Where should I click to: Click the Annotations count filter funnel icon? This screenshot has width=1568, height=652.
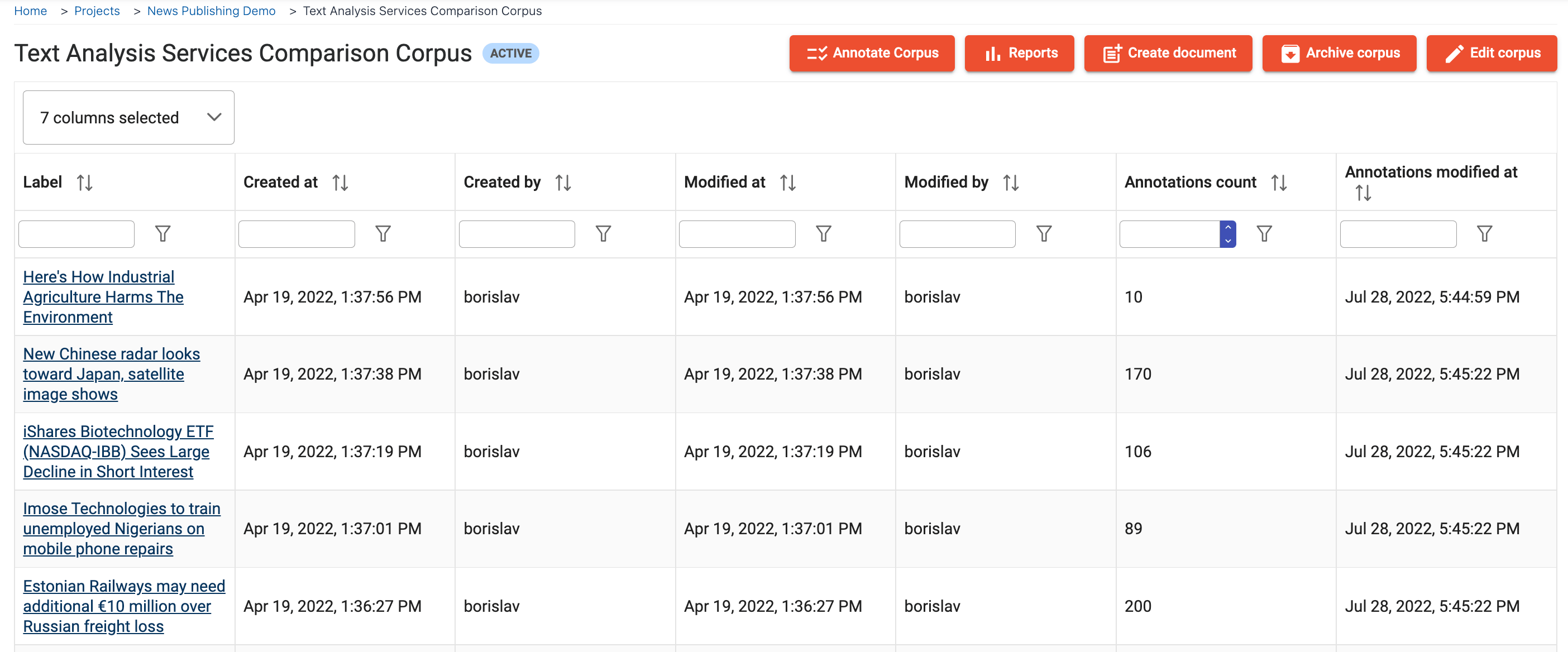[x=1264, y=234]
